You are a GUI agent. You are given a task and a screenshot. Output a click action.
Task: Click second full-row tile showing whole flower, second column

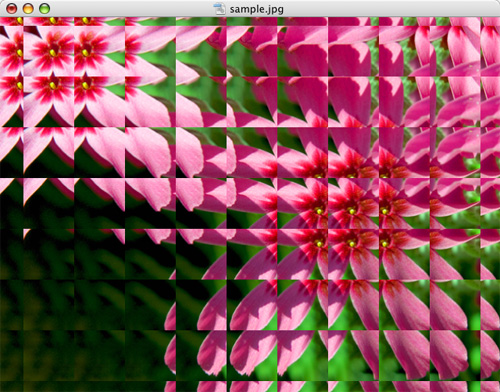49,101
